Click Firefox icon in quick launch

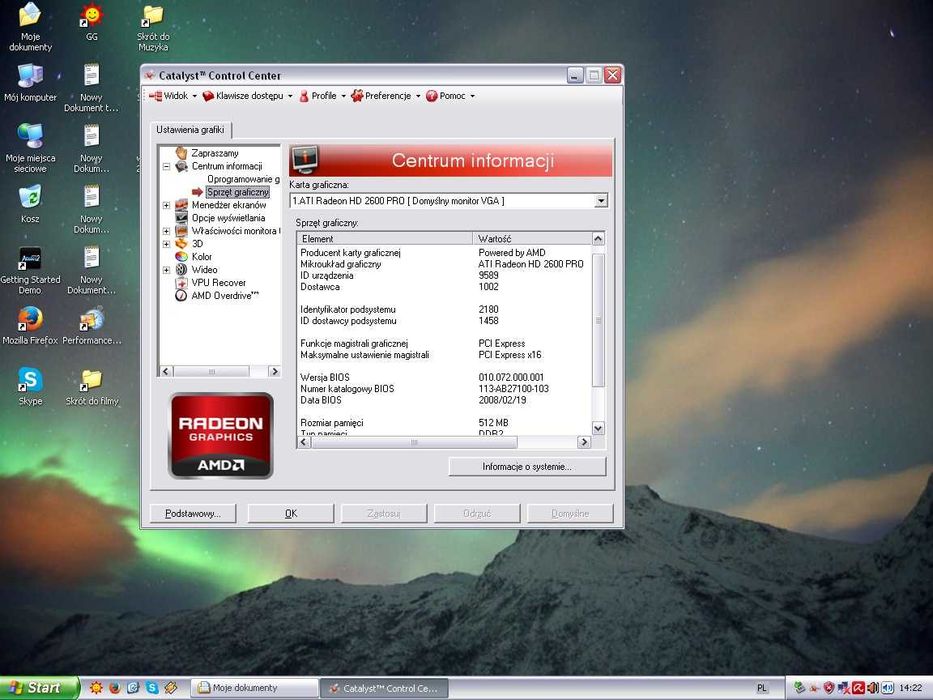click(x=114, y=688)
